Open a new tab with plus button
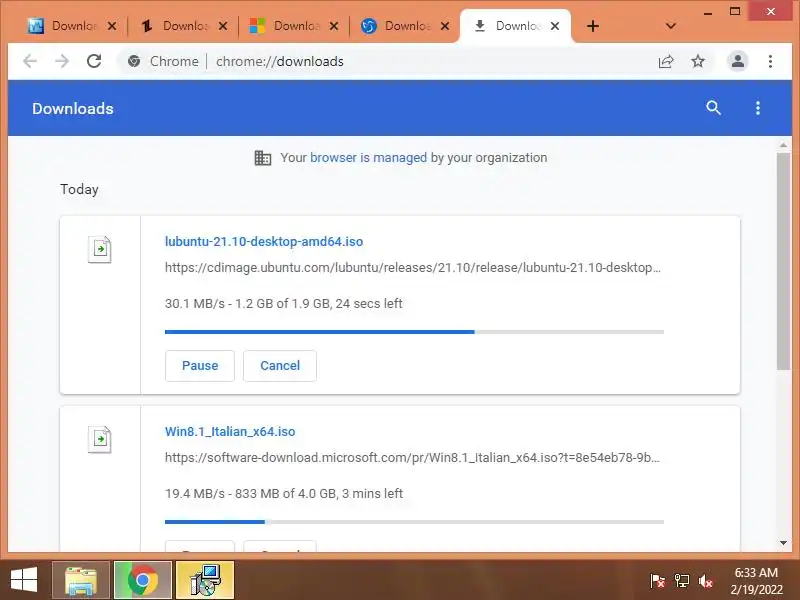 coord(593,26)
